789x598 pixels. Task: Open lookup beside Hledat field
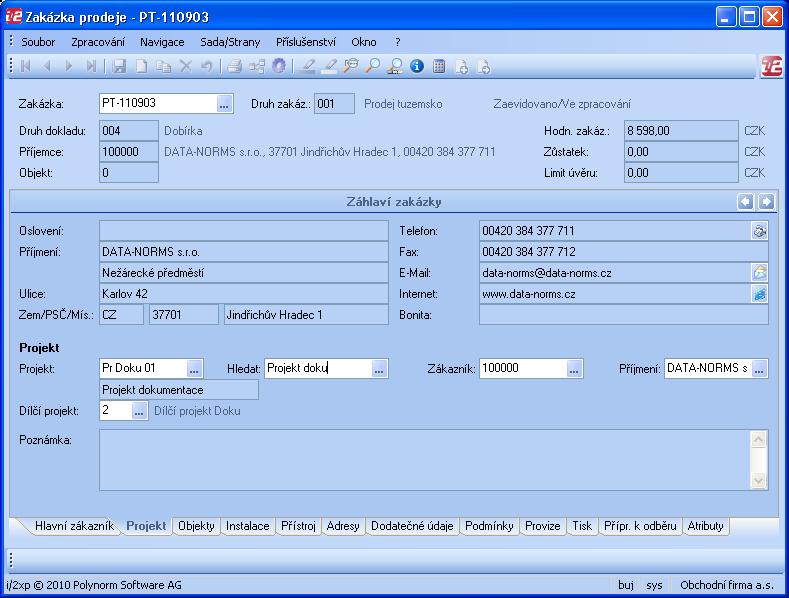pos(379,369)
